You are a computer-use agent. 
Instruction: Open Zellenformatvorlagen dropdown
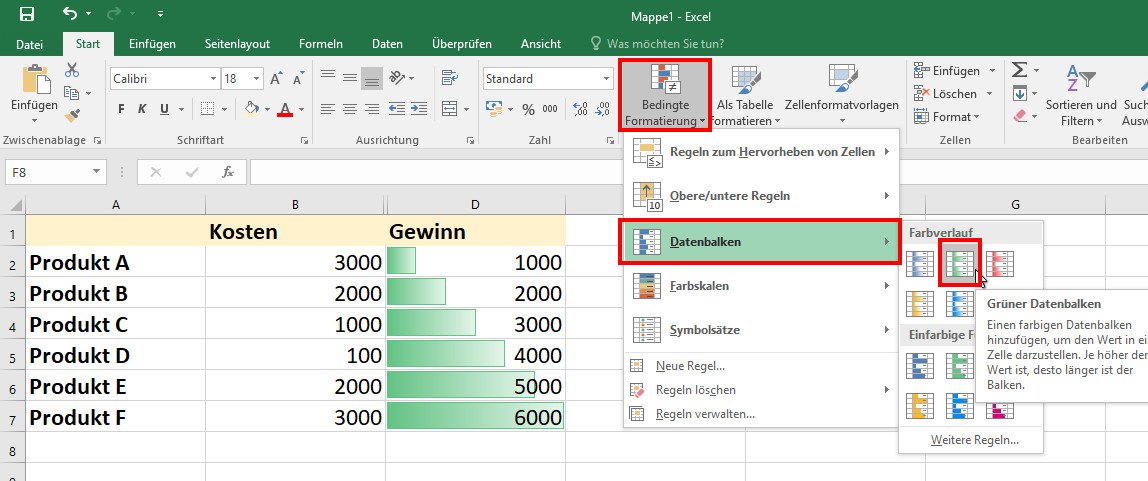coord(841,96)
